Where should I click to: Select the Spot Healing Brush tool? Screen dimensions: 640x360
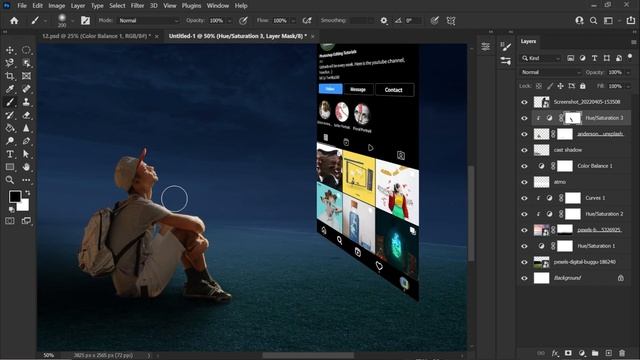tap(26, 89)
